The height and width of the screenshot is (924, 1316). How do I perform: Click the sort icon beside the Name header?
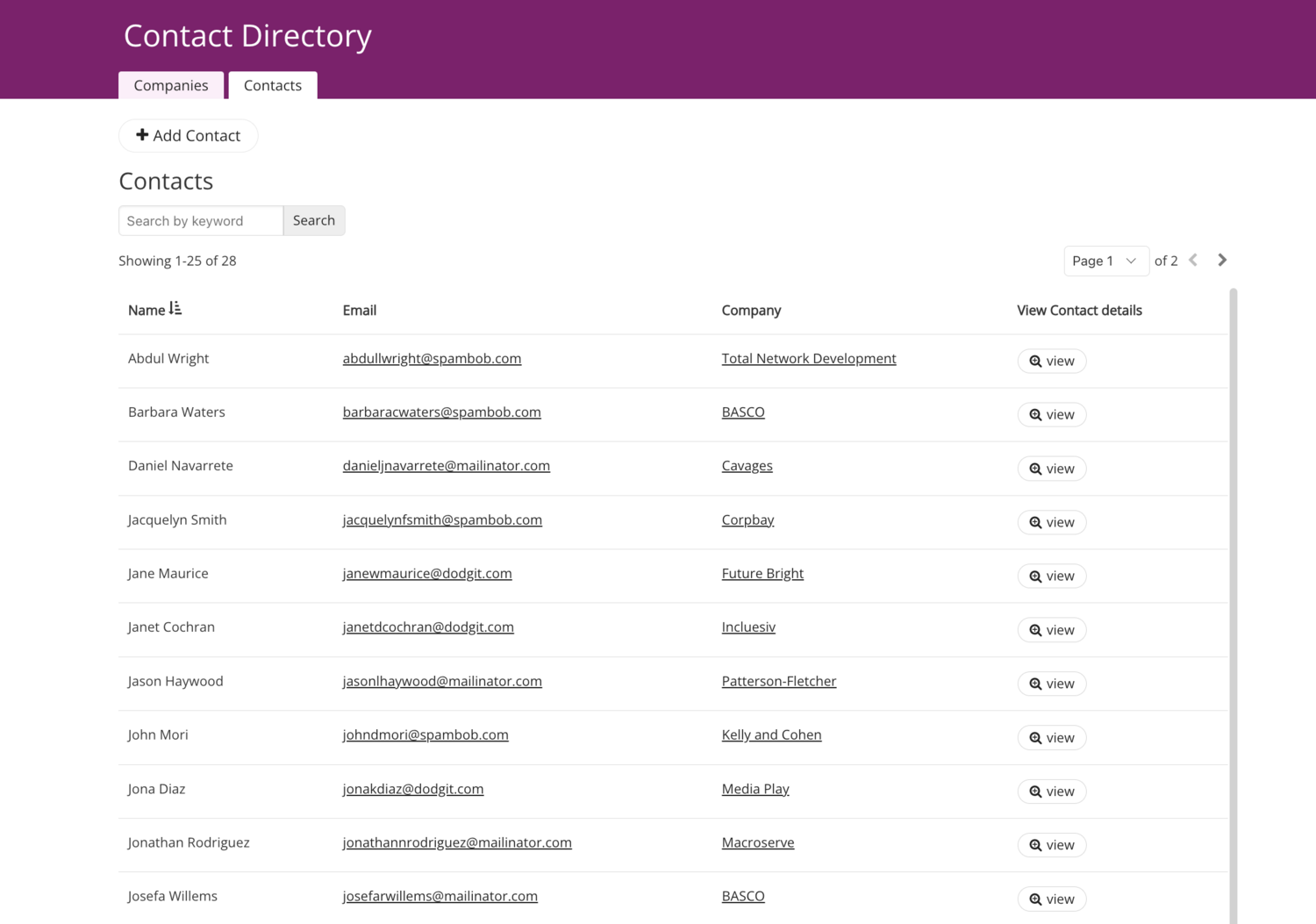pyautogui.click(x=175, y=309)
